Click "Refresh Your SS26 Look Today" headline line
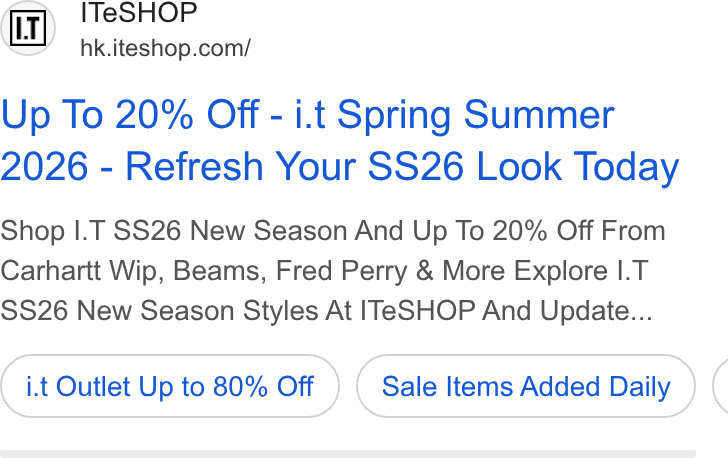728x458 pixels. (402, 166)
